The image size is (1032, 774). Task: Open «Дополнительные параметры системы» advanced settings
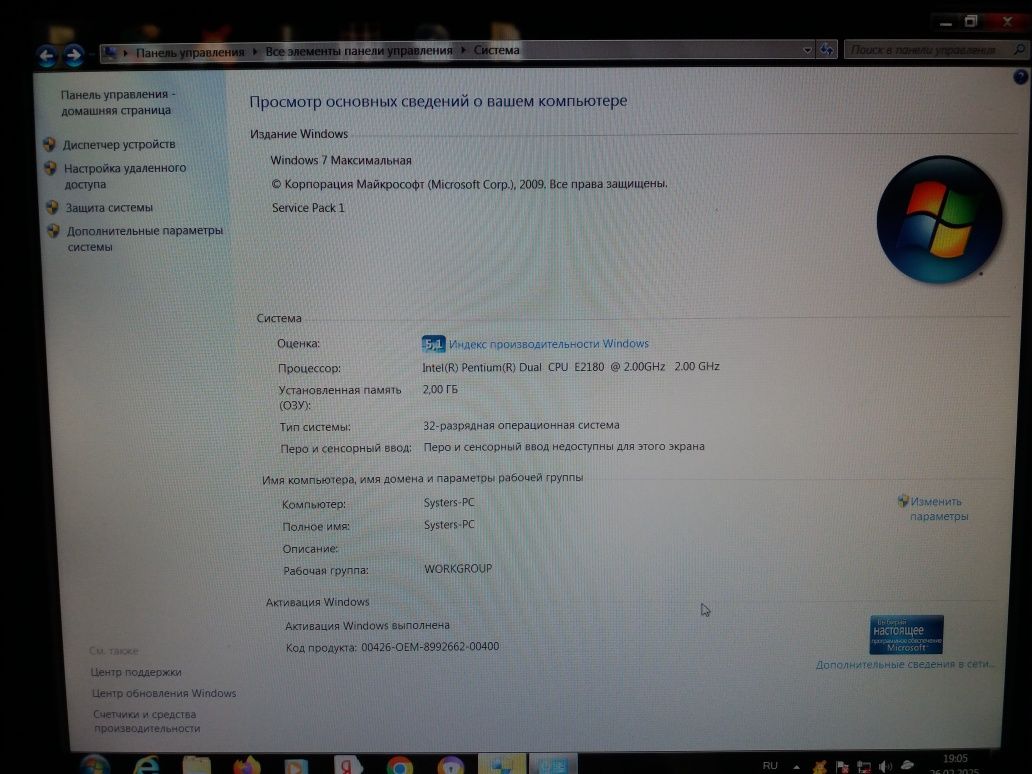click(x=144, y=238)
